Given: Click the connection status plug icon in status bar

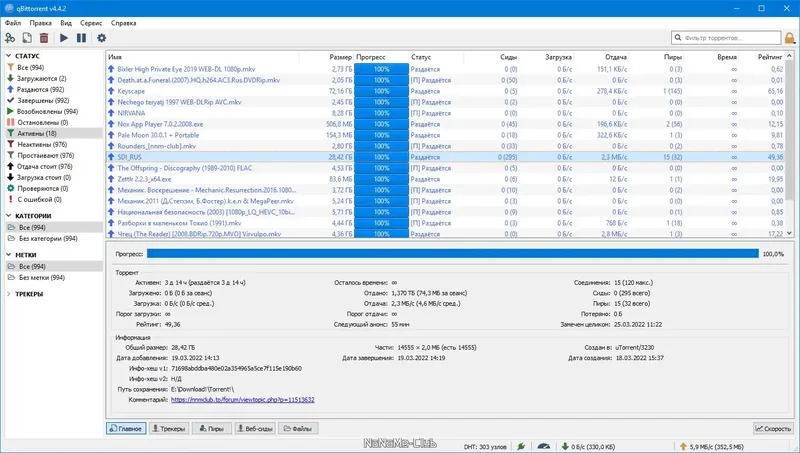Looking at the screenshot, I should [521, 446].
